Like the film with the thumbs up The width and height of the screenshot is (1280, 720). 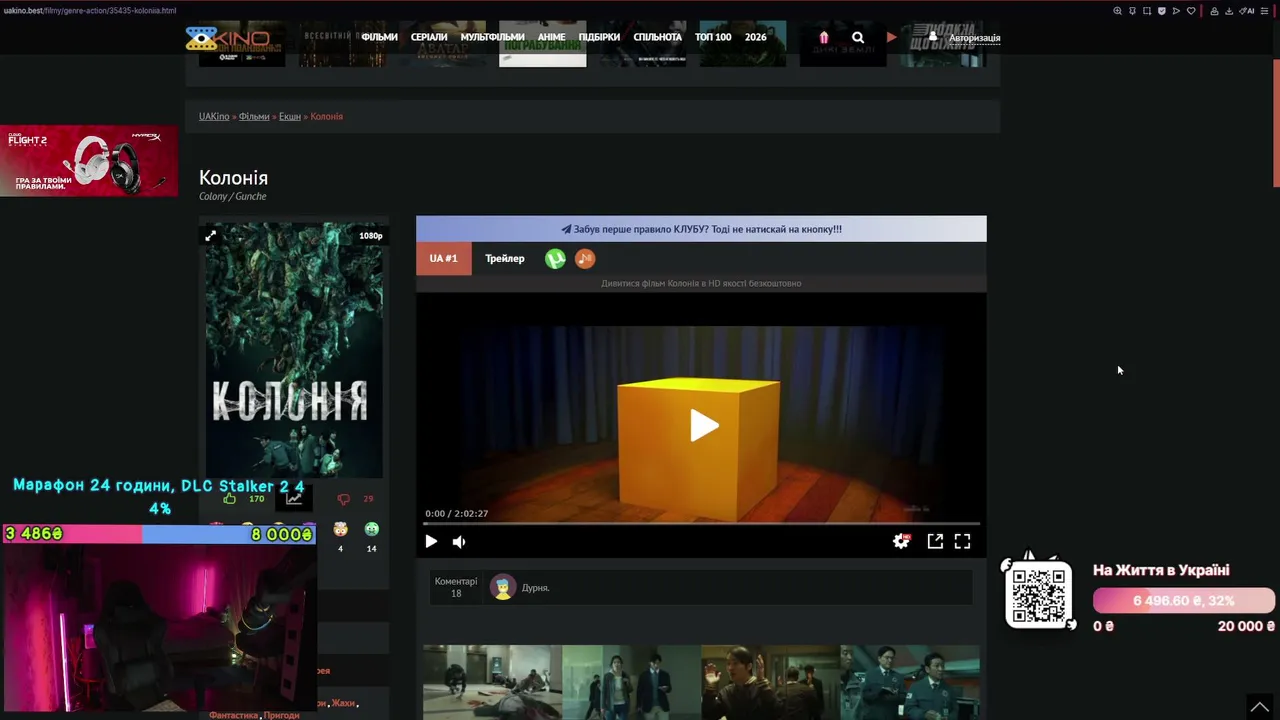pos(230,499)
